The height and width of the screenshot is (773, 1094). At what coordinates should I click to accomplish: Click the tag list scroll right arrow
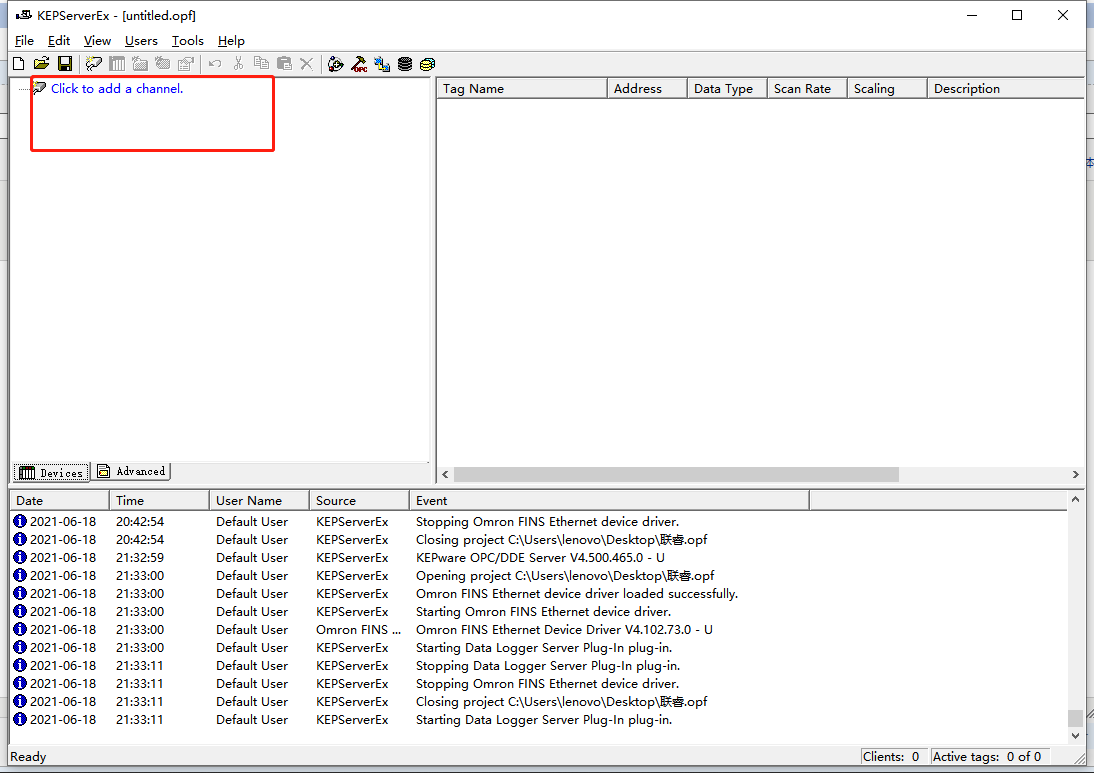(1075, 474)
